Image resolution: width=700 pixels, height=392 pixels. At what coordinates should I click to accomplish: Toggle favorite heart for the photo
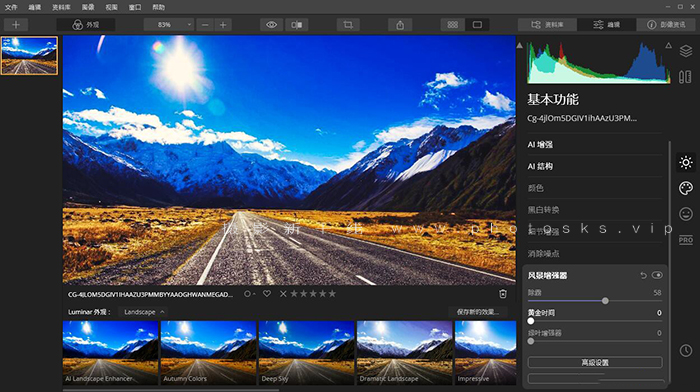coord(267,294)
